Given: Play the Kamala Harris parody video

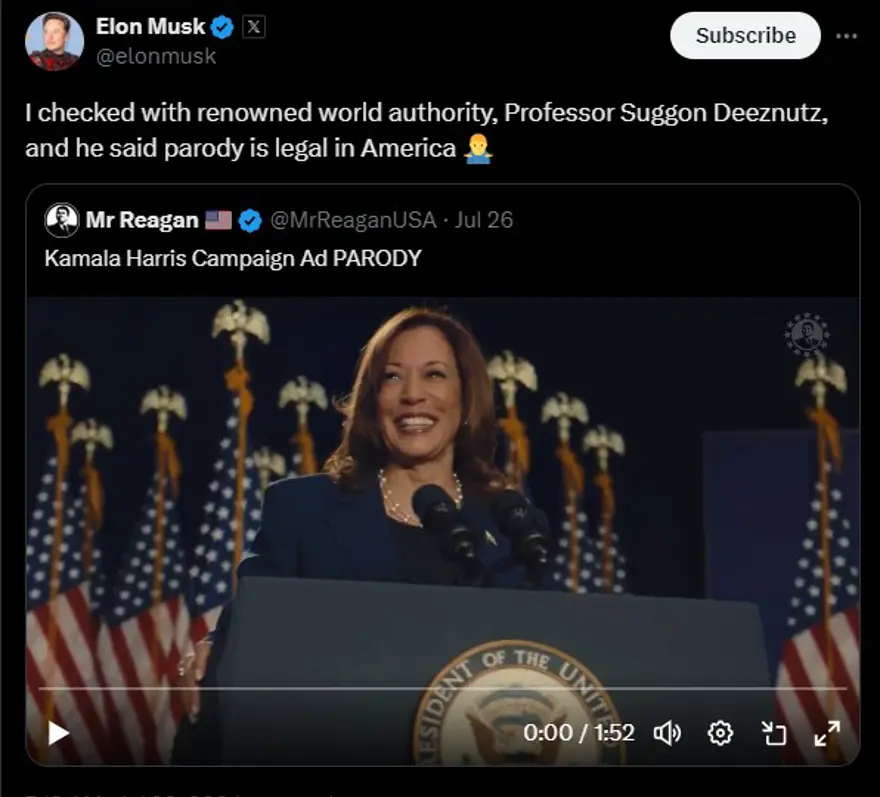Looking at the screenshot, I should (x=59, y=733).
